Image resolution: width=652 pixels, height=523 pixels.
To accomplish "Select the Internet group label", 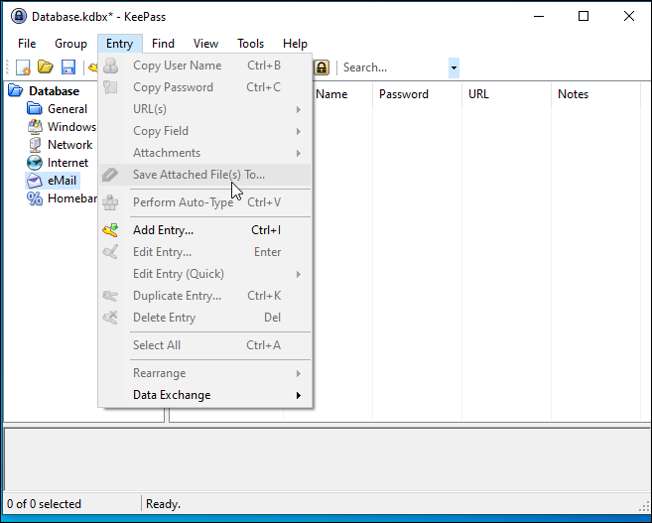I will 68,163.
